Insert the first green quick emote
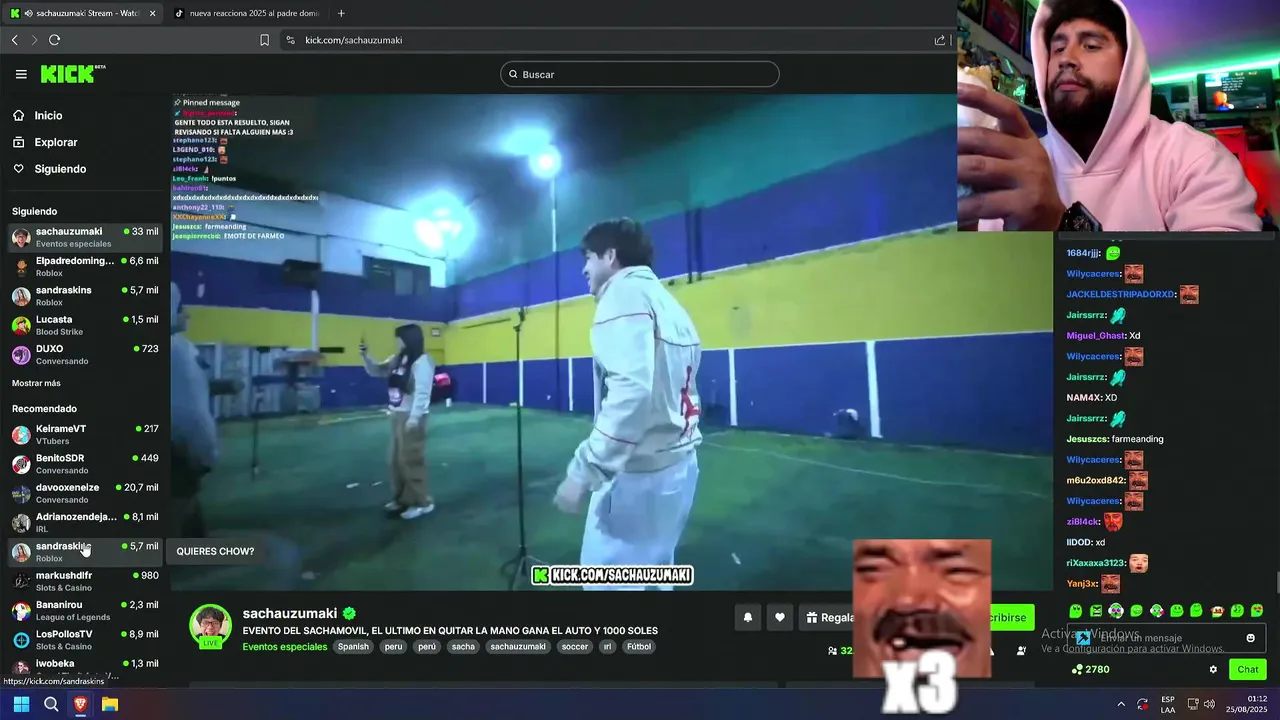 pyautogui.click(x=1075, y=611)
